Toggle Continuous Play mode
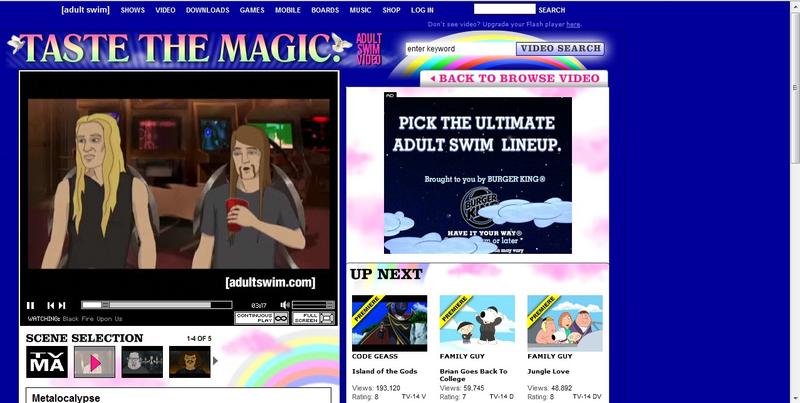Screen dimensions: 800x403 pyautogui.click(x=262, y=318)
